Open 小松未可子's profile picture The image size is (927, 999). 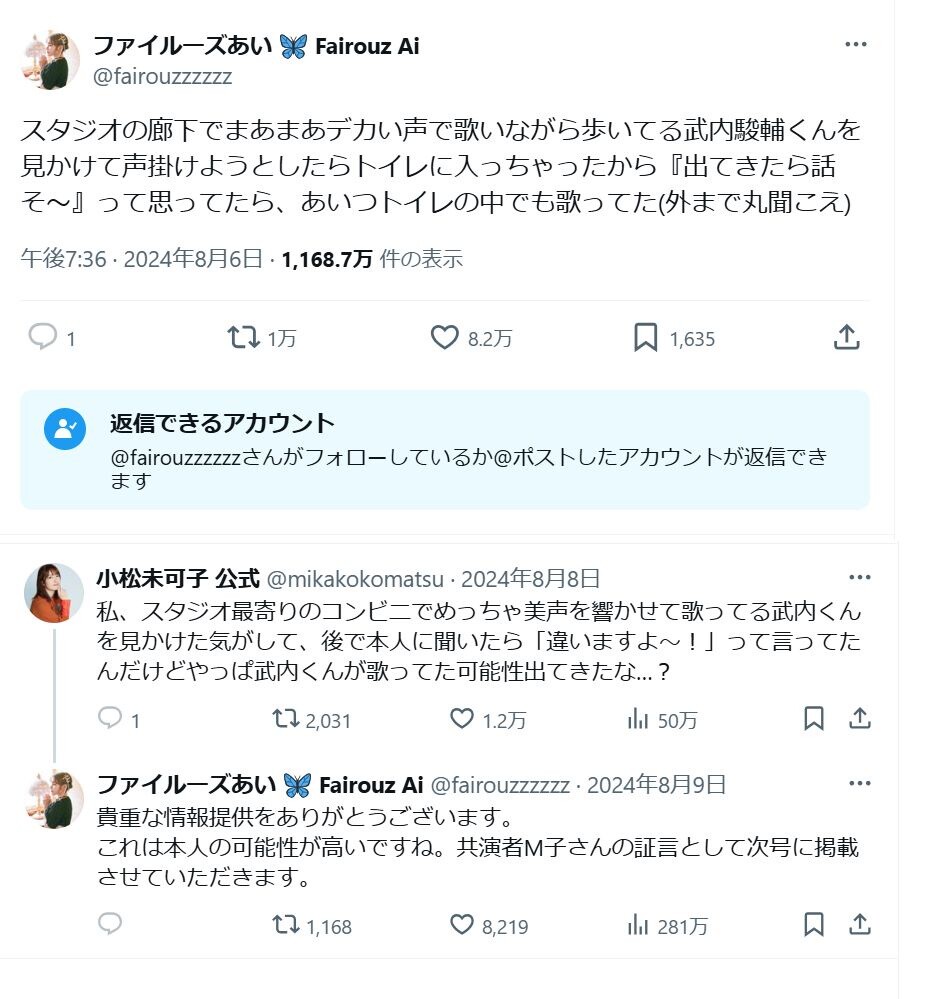[54, 593]
